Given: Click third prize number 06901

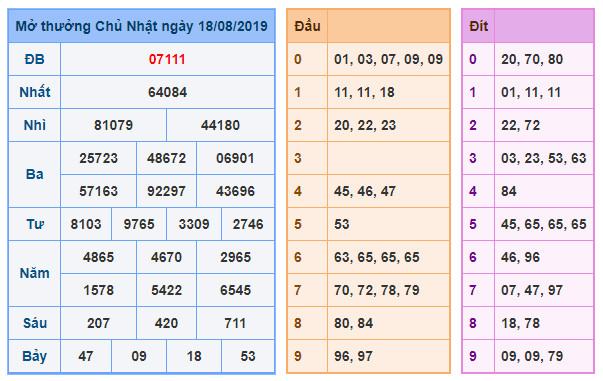Looking at the screenshot, I should click(x=235, y=158).
